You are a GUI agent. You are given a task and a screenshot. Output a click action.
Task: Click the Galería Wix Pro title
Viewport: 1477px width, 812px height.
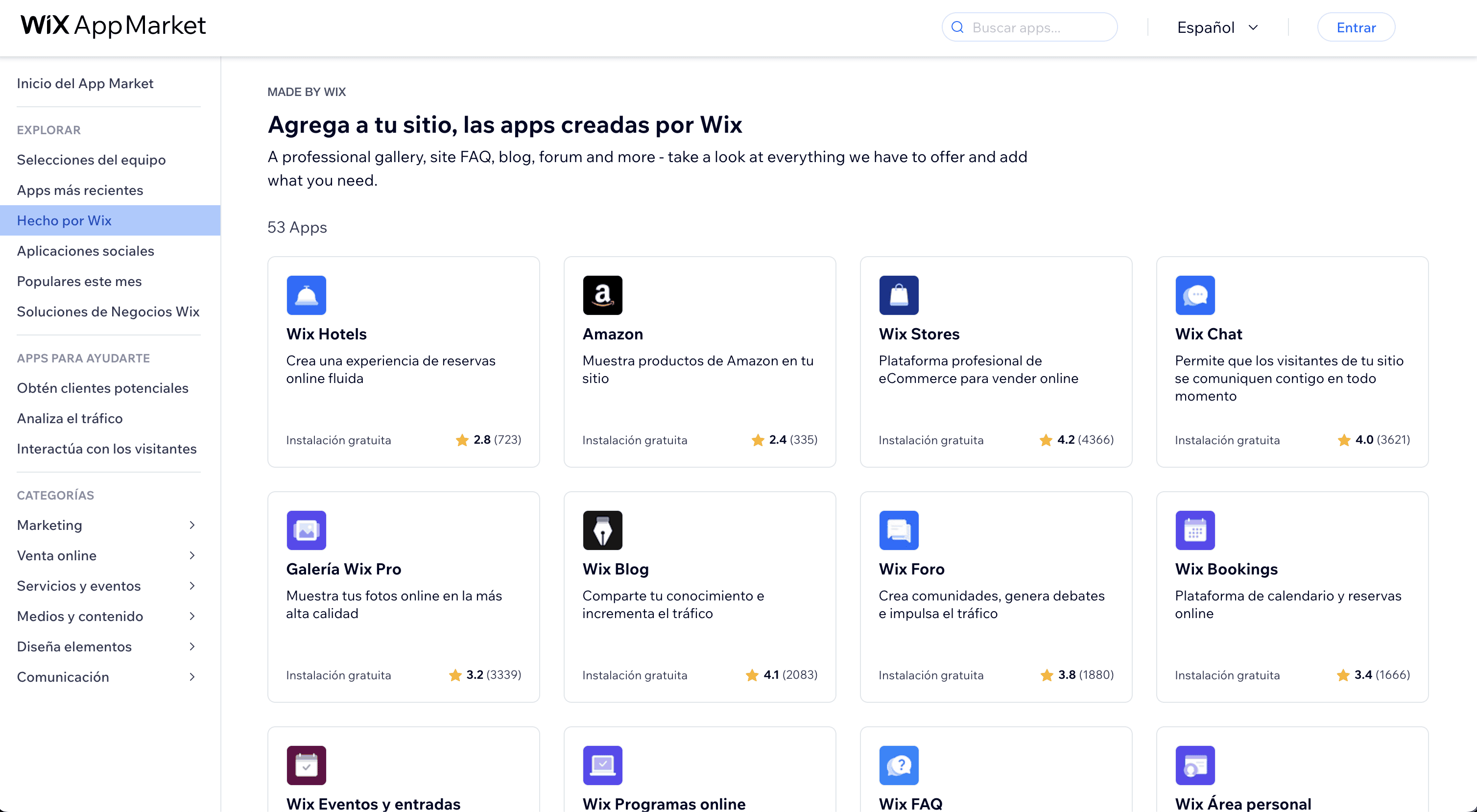point(343,569)
